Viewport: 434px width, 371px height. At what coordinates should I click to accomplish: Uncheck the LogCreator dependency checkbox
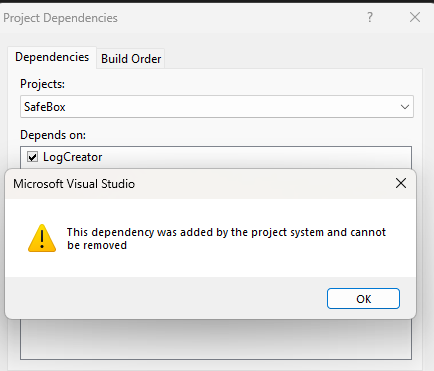click(x=32, y=157)
